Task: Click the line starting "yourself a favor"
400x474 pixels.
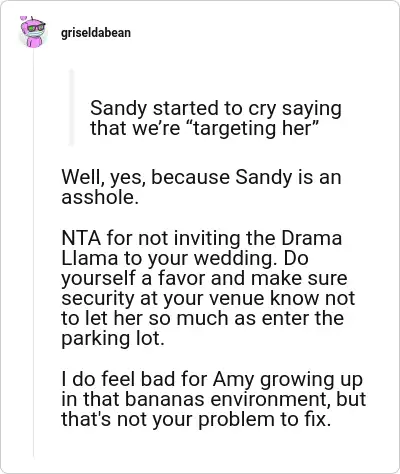Action: (x=204, y=279)
